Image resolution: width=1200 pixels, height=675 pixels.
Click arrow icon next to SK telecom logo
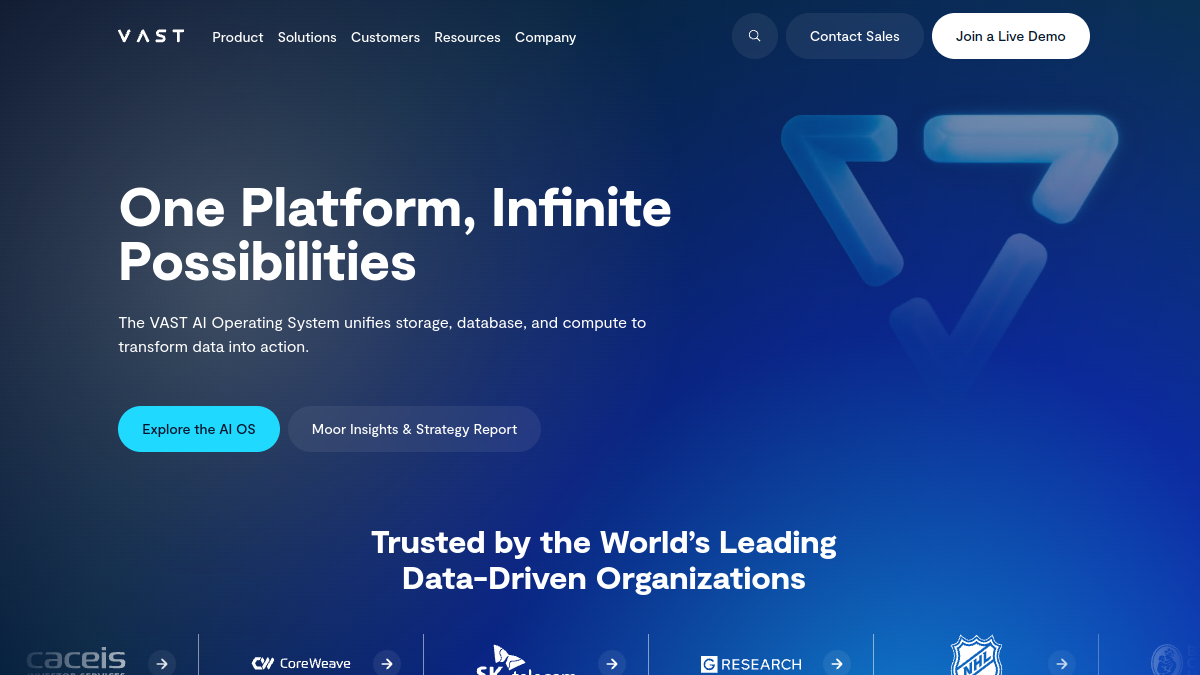pyautogui.click(x=612, y=663)
